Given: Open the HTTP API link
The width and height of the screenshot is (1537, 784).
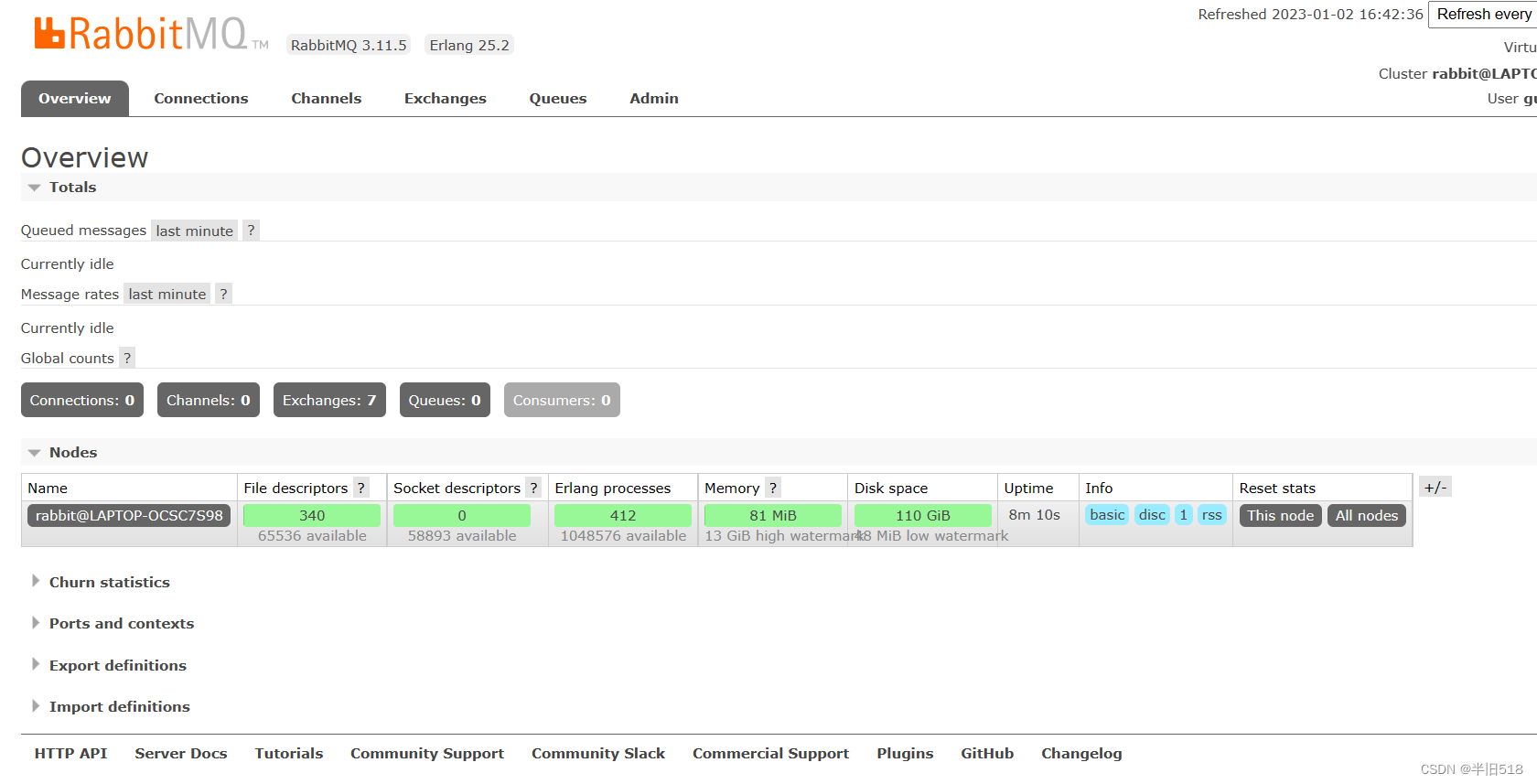Looking at the screenshot, I should click(70, 753).
